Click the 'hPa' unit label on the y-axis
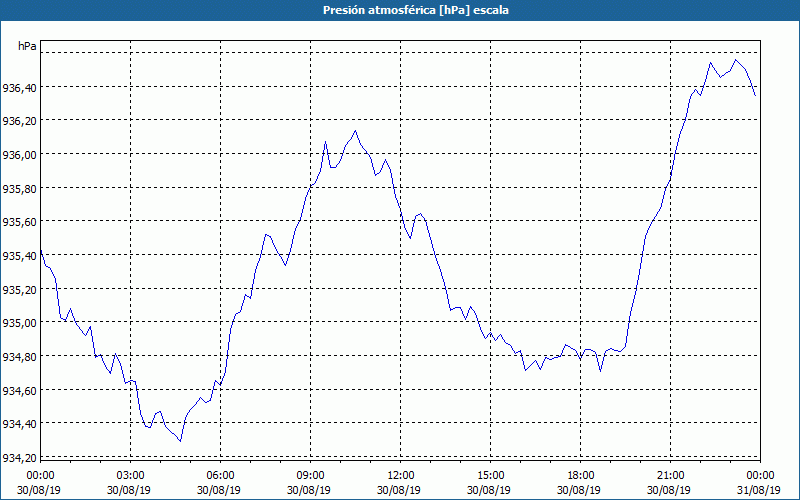800x500 pixels. [27, 46]
